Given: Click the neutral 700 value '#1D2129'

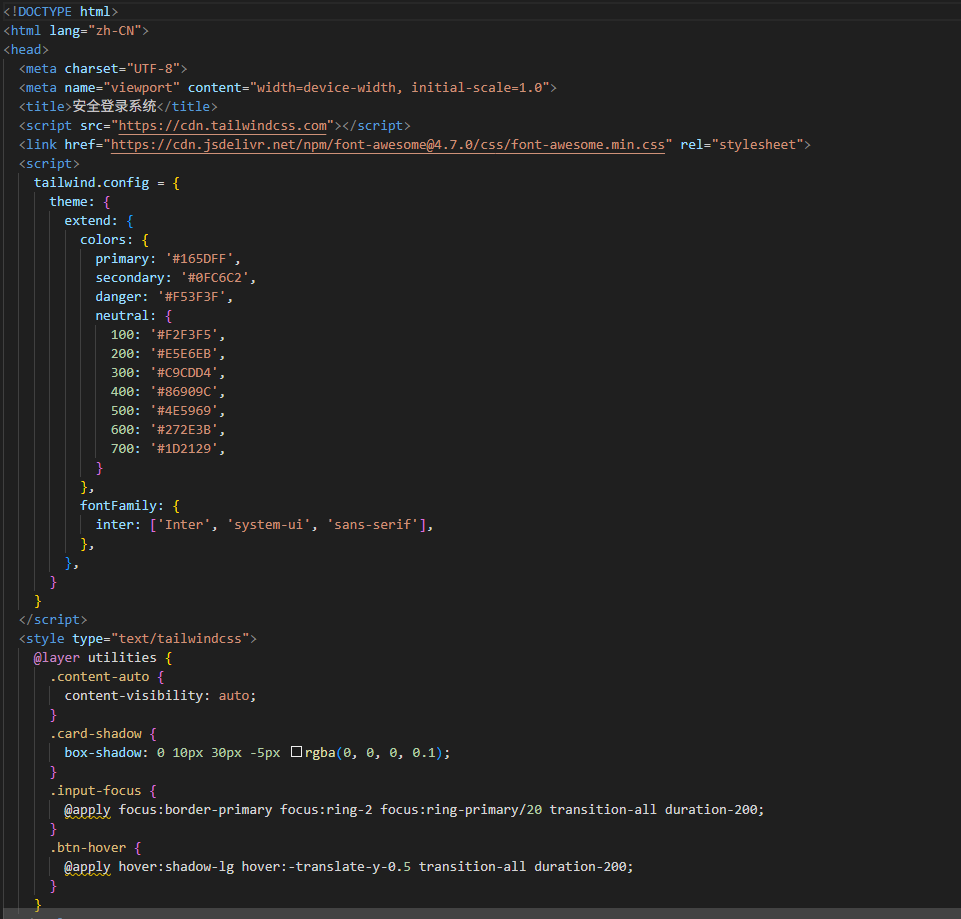Looking at the screenshot, I should pyautogui.click(x=184, y=449).
